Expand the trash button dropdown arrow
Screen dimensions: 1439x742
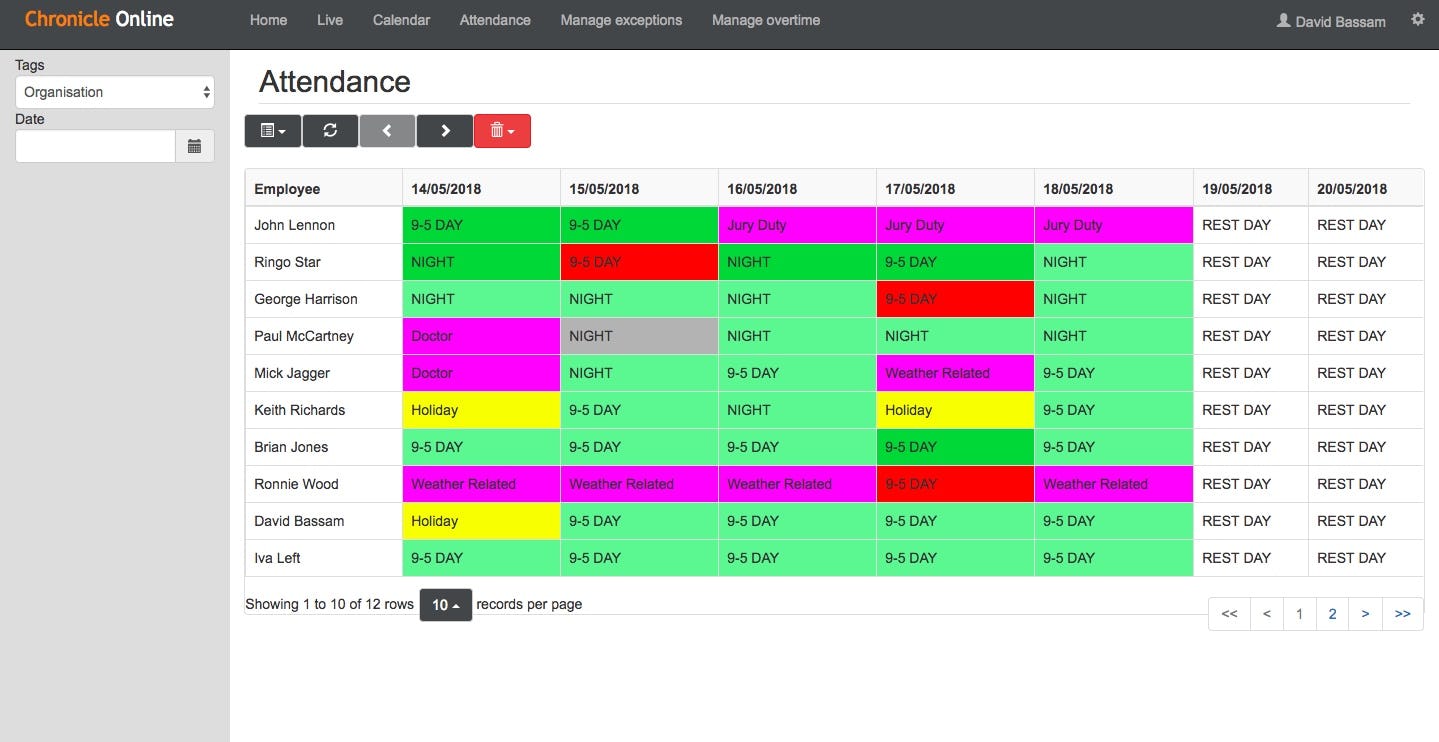(x=513, y=130)
